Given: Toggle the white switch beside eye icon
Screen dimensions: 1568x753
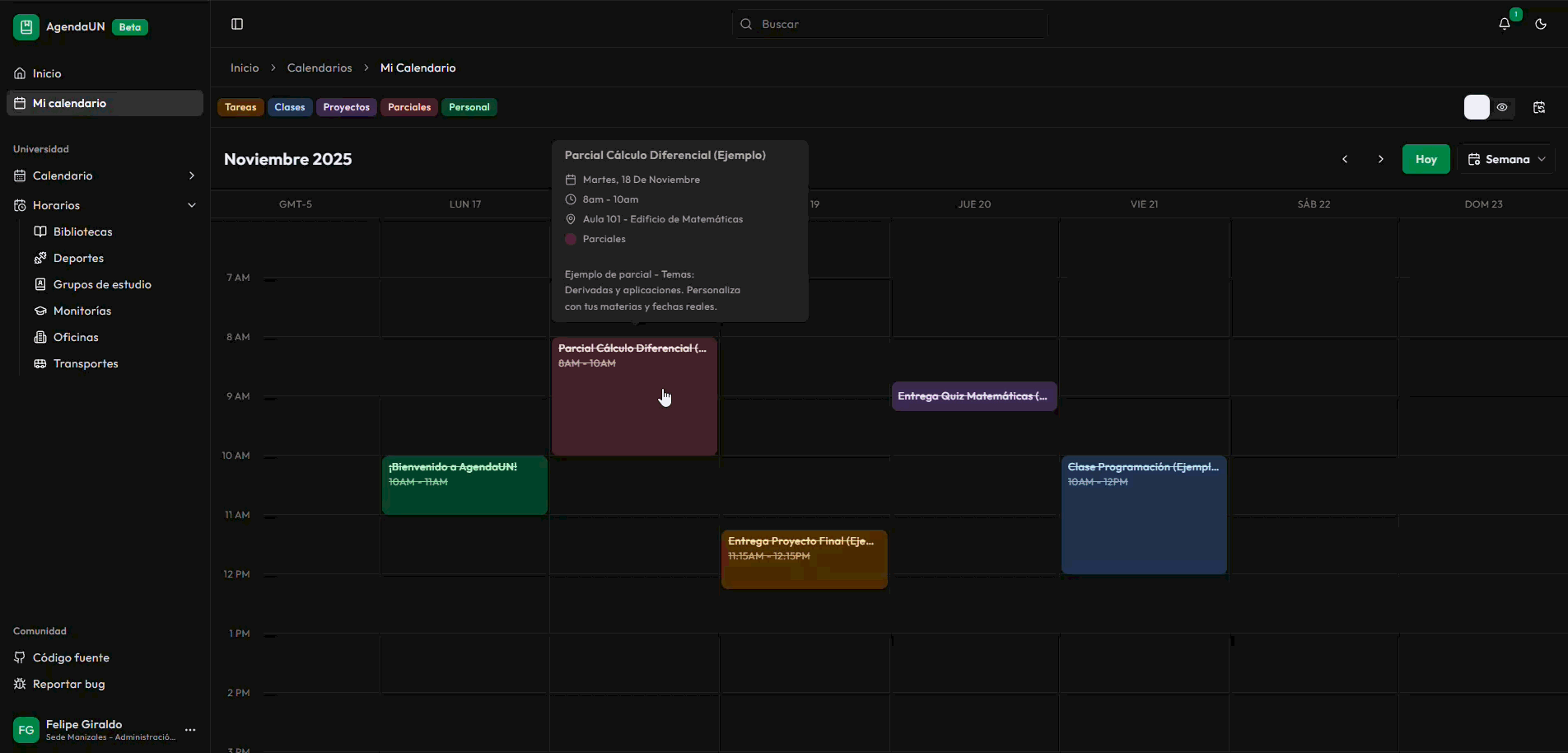Looking at the screenshot, I should (1477, 107).
